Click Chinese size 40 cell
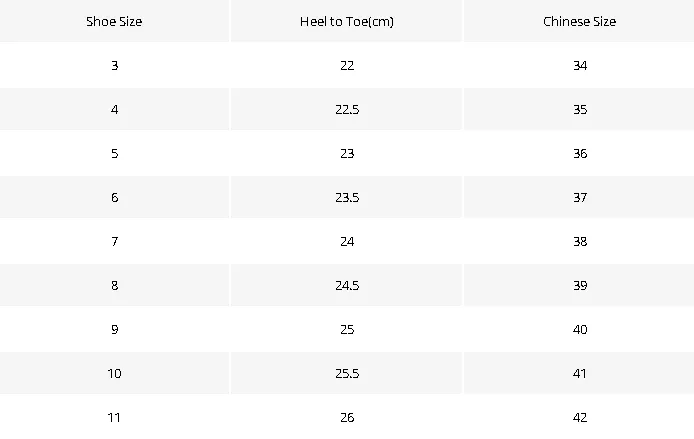 [579, 330]
